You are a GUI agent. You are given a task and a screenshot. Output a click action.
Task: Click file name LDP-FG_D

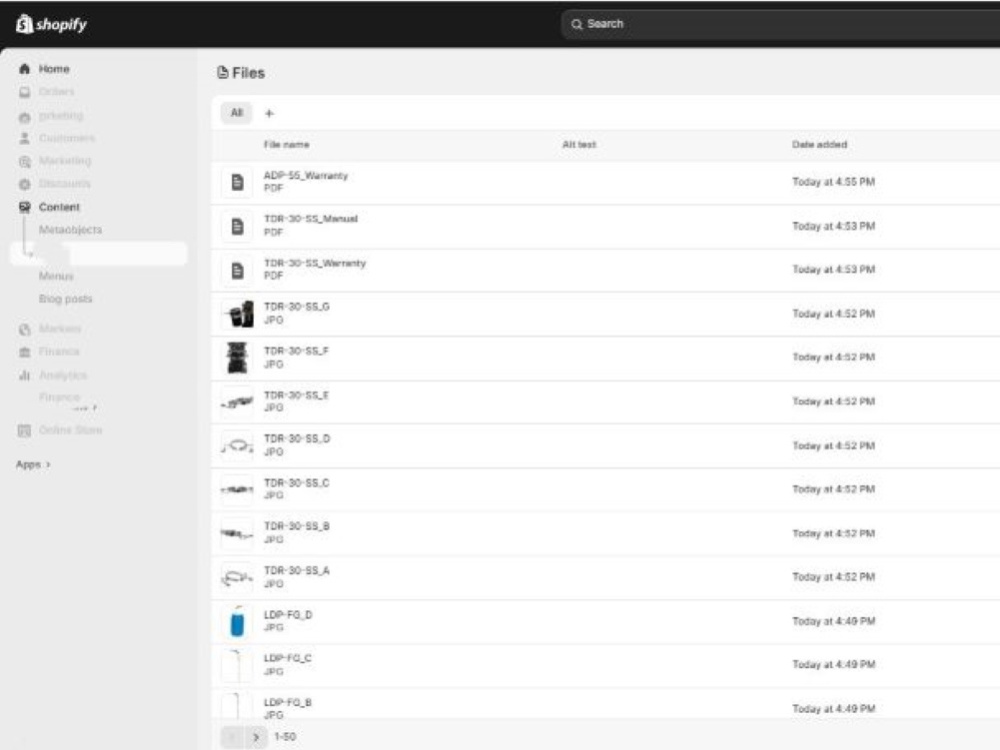(288, 615)
